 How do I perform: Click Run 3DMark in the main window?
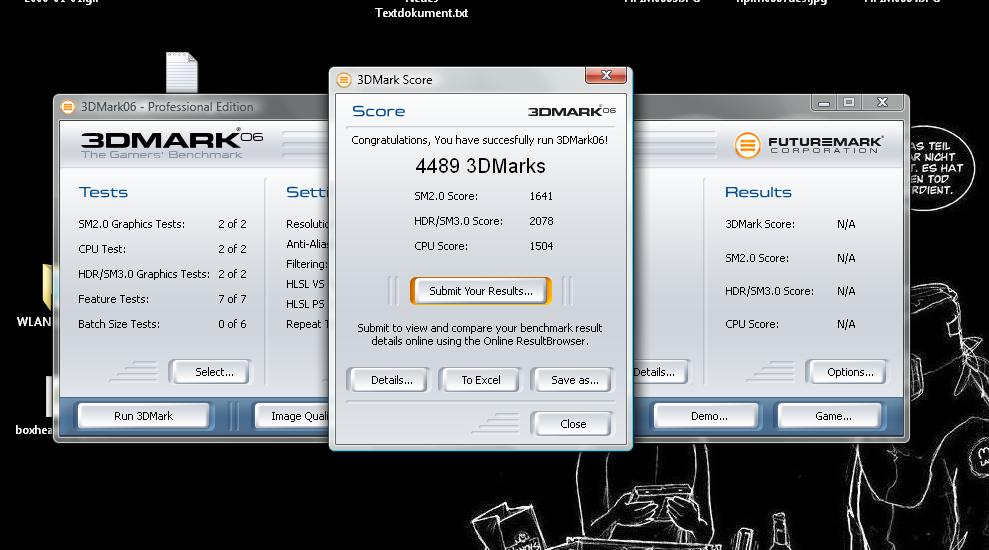tap(143, 416)
